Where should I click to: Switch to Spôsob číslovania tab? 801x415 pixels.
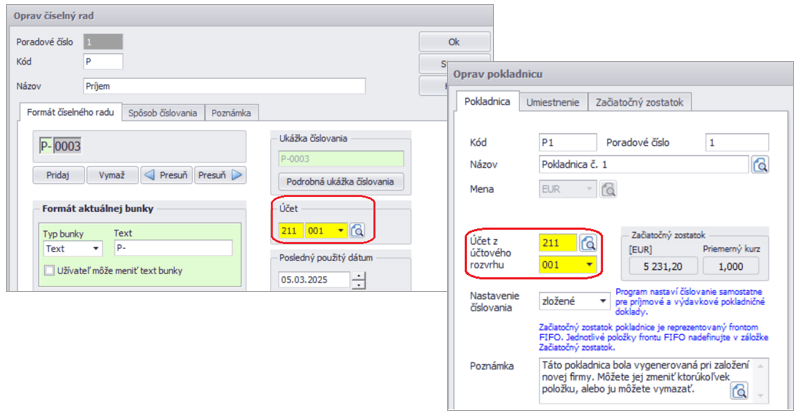(x=161, y=113)
